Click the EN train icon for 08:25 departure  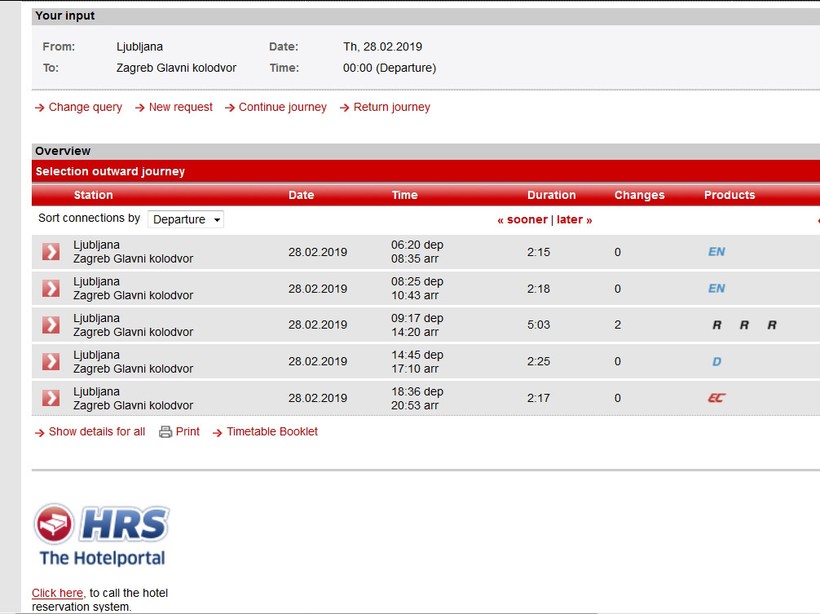point(716,289)
